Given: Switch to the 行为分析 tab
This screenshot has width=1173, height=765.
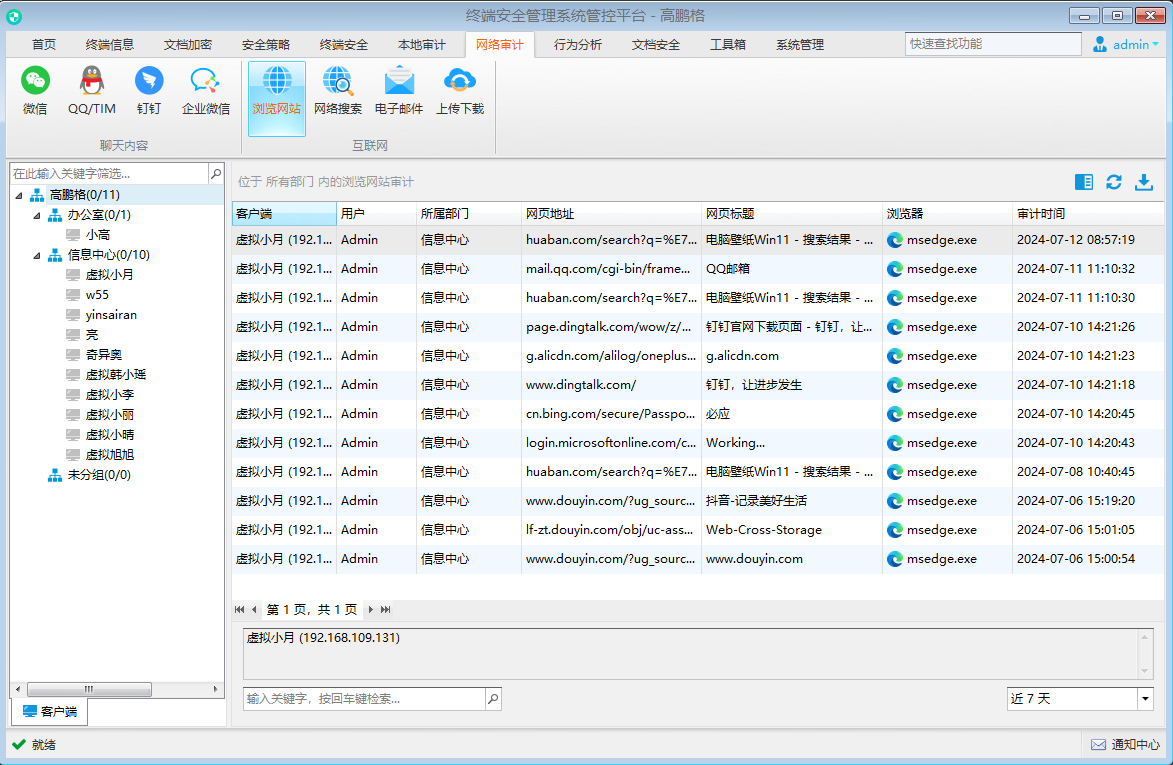Looking at the screenshot, I should 578,45.
